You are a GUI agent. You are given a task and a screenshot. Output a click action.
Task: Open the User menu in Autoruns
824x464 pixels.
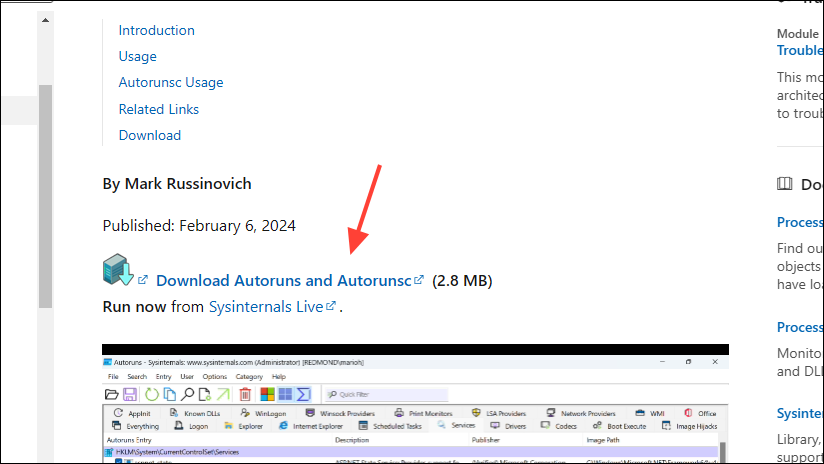[187, 377]
